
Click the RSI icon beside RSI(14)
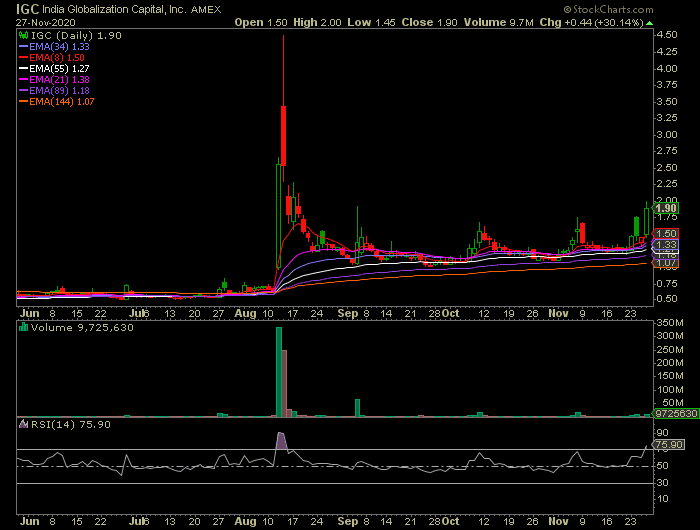coord(23,424)
